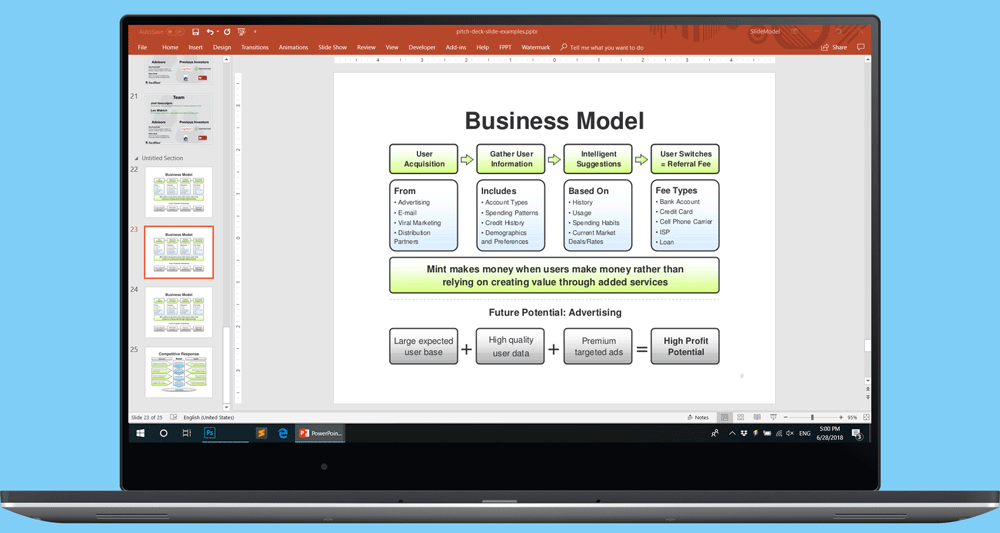1000x533 pixels.
Task: Show hidden system tray icons chevron
Action: tap(732, 434)
